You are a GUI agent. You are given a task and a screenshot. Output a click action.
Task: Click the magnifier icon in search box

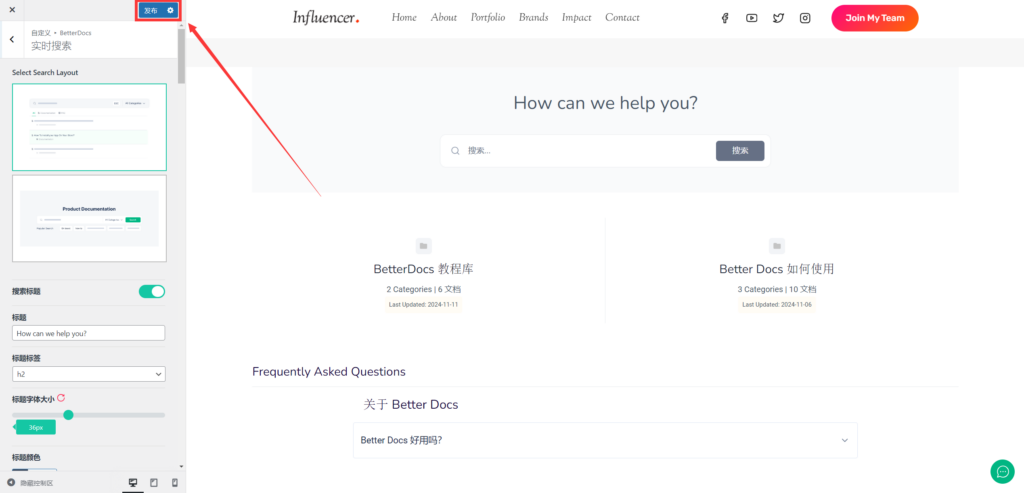pos(455,151)
